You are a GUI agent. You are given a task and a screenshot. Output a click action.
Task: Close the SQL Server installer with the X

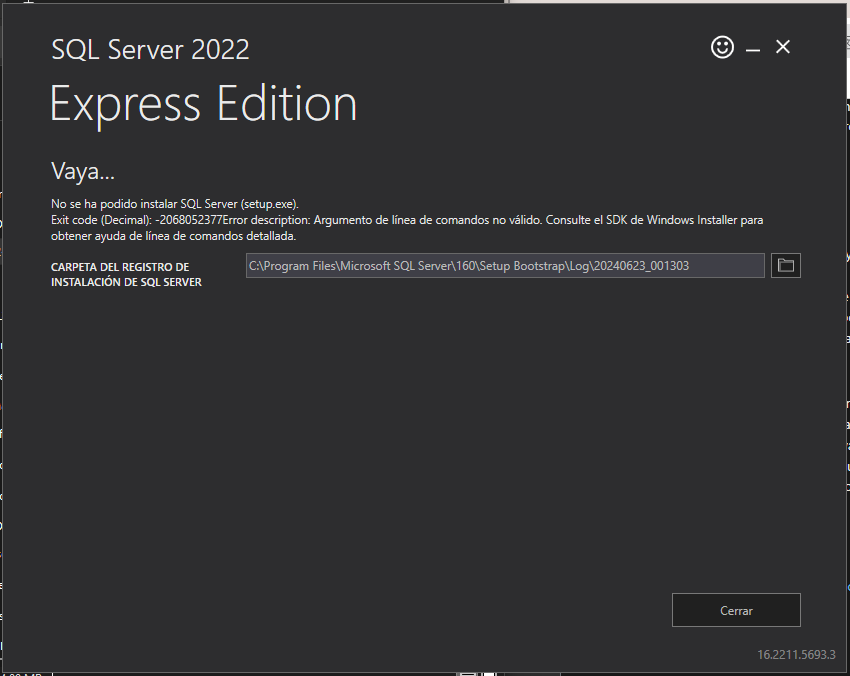tap(783, 46)
